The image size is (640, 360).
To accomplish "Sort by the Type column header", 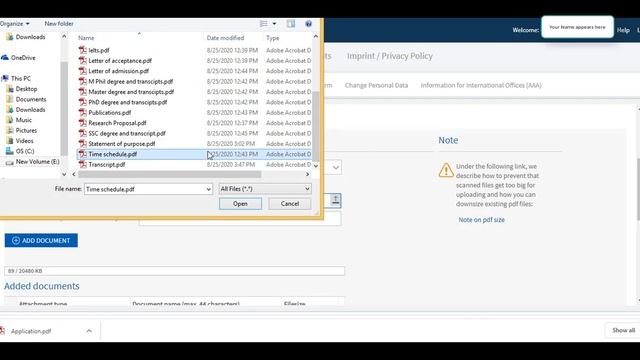I will pyautogui.click(x=273, y=38).
